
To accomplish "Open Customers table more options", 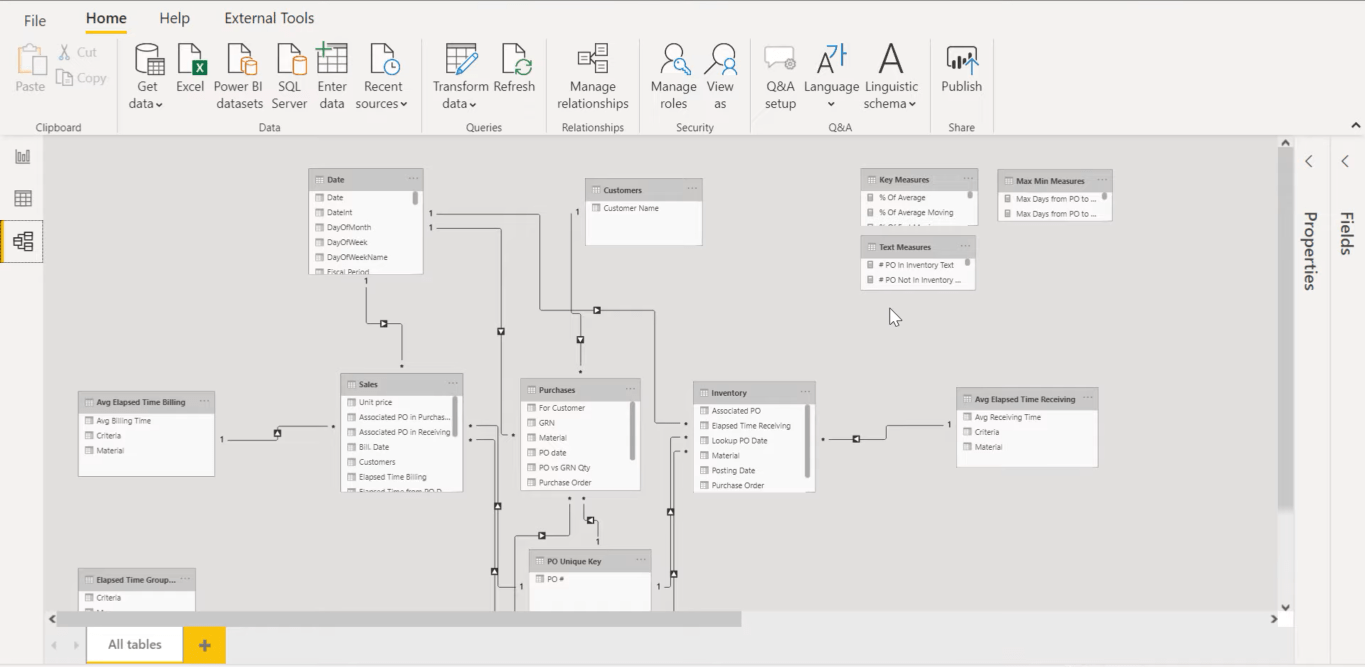I will 692,189.
